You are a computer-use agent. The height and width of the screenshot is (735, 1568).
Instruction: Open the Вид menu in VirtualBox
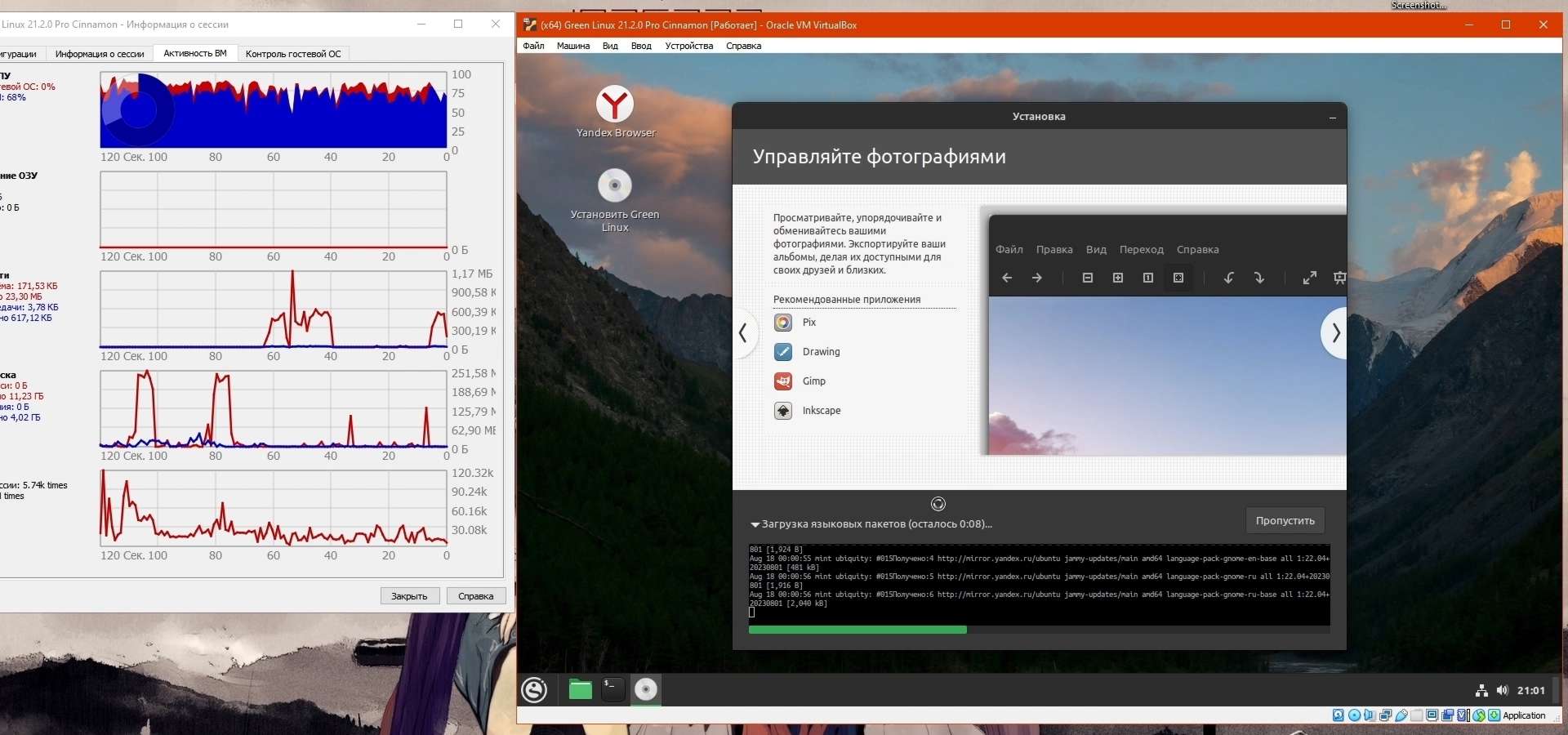point(610,46)
